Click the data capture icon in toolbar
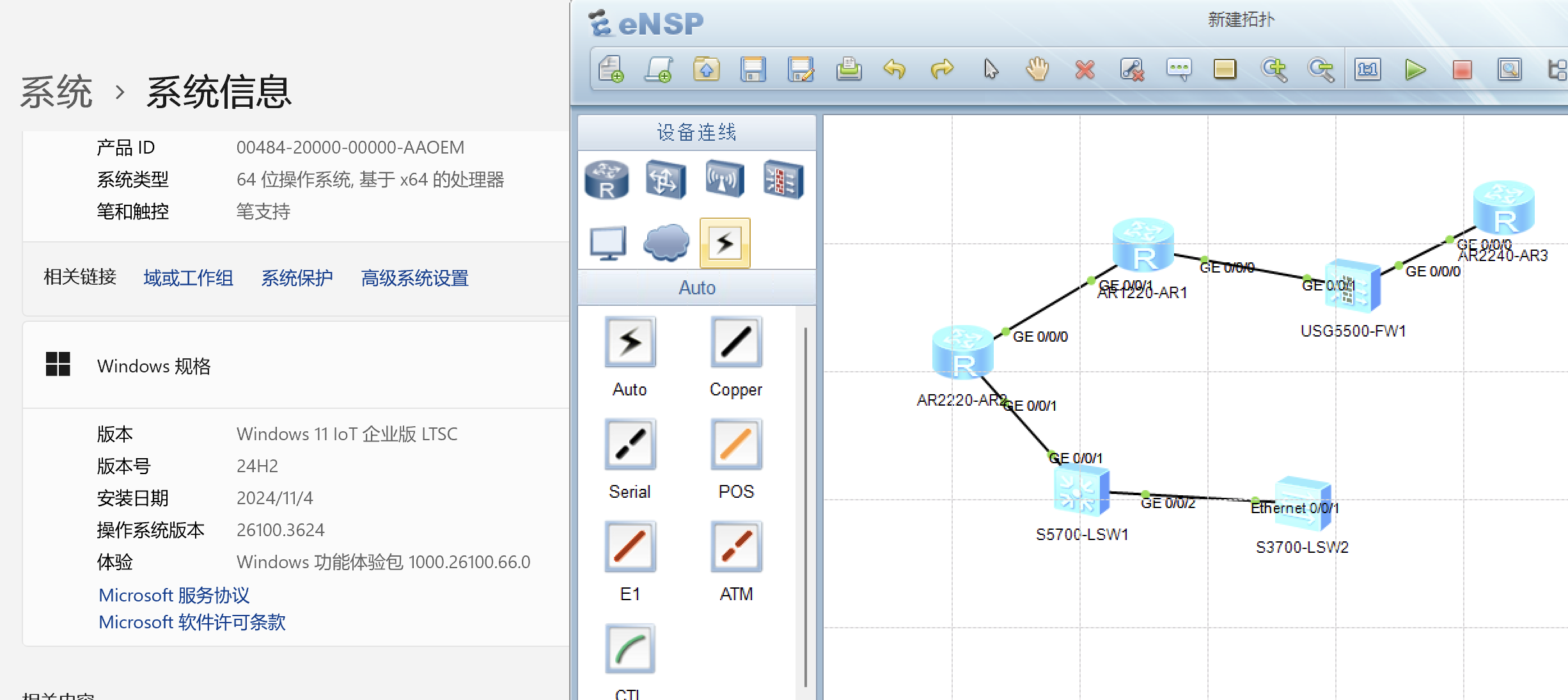 1510,69
